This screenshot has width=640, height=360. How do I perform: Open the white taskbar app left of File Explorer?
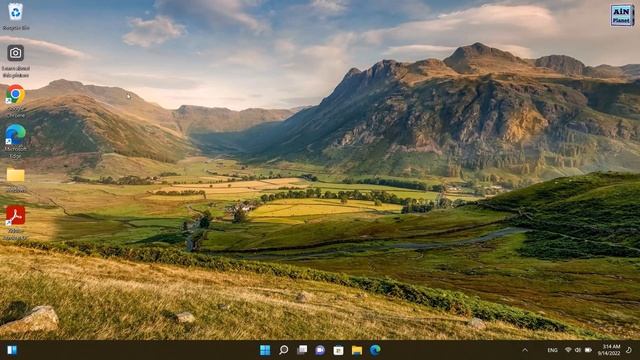tap(338, 350)
